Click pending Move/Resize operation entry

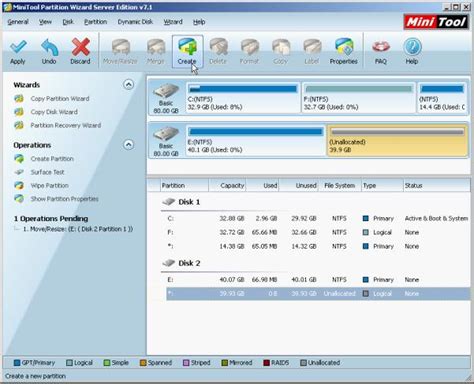[78, 229]
